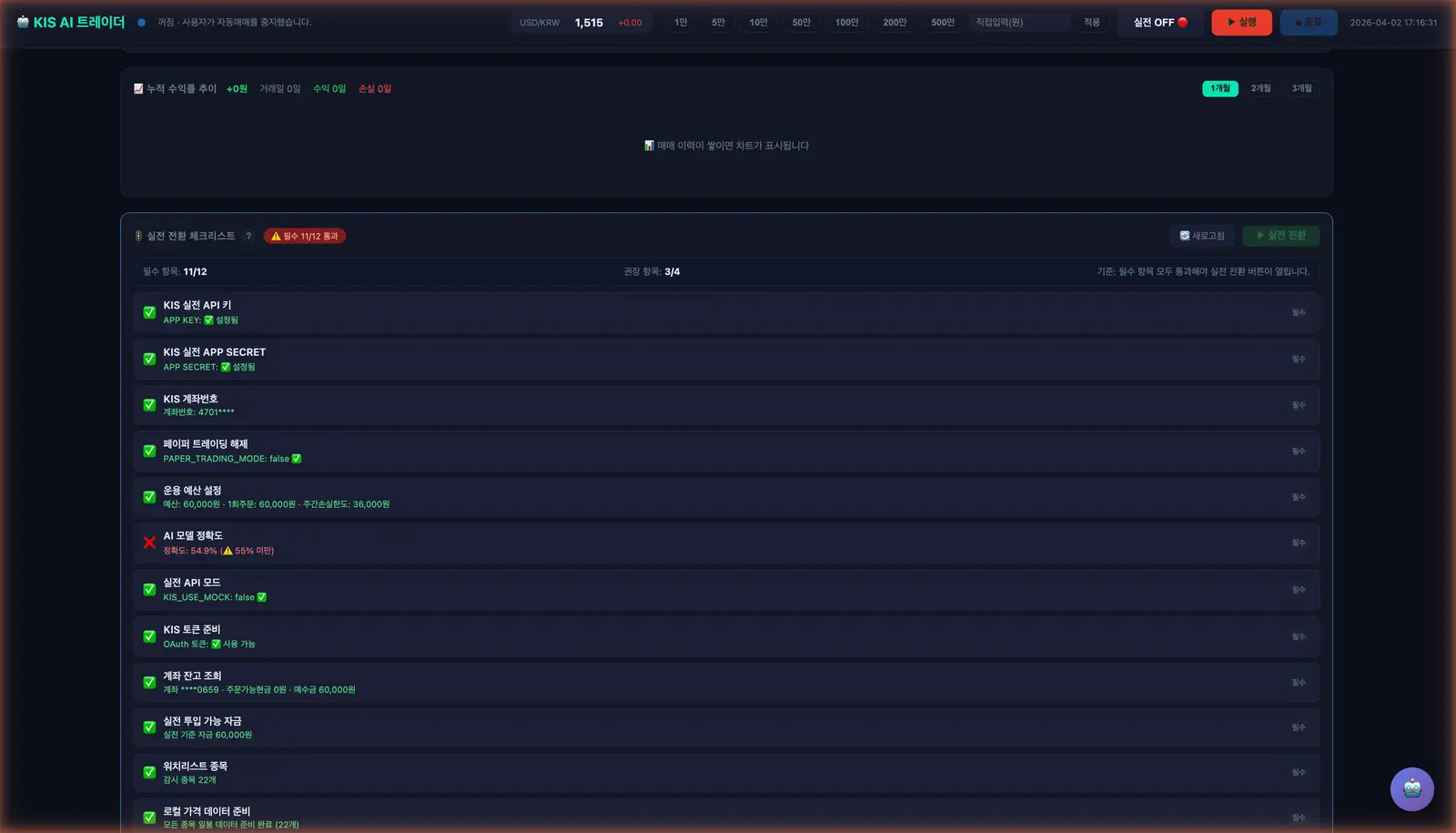The height and width of the screenshot is (833, 1456).
Task: Click the green check icon for 워치리스트 종목
Action: click(149, 772)
